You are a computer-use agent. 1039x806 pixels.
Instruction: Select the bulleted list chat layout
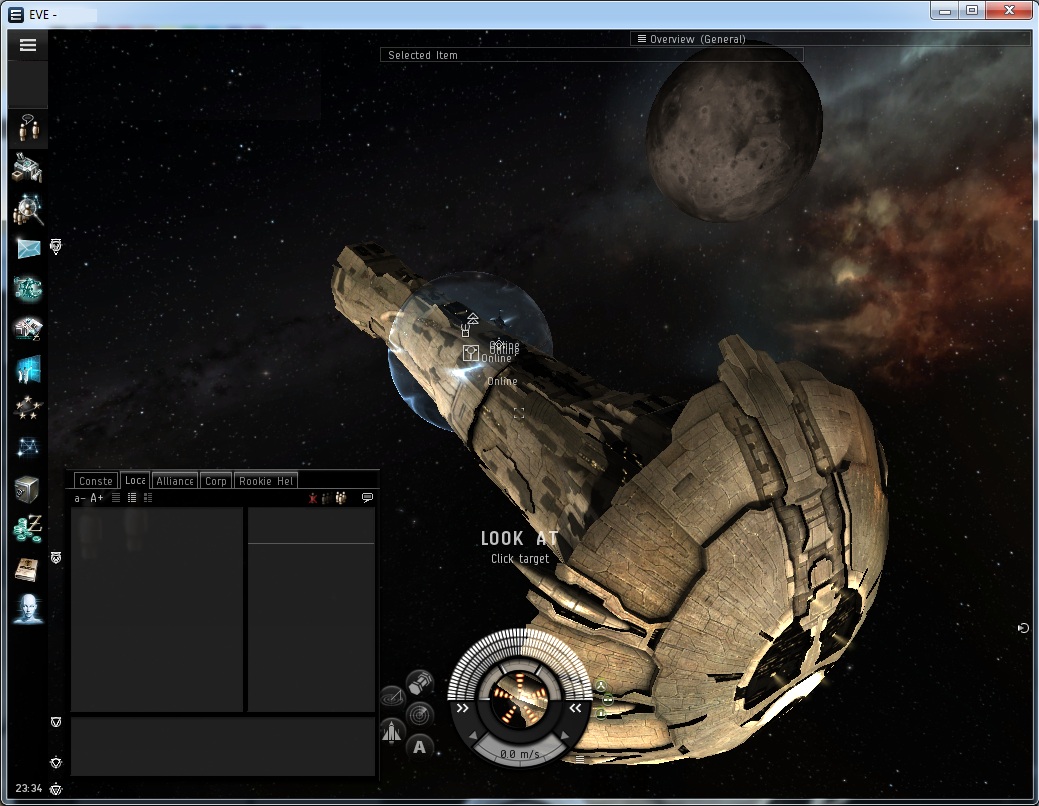132,498
